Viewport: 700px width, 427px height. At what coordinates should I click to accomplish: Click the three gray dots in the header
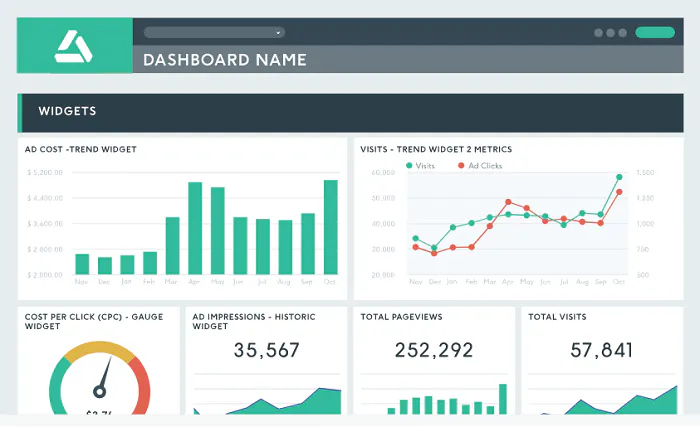point(611,32)
